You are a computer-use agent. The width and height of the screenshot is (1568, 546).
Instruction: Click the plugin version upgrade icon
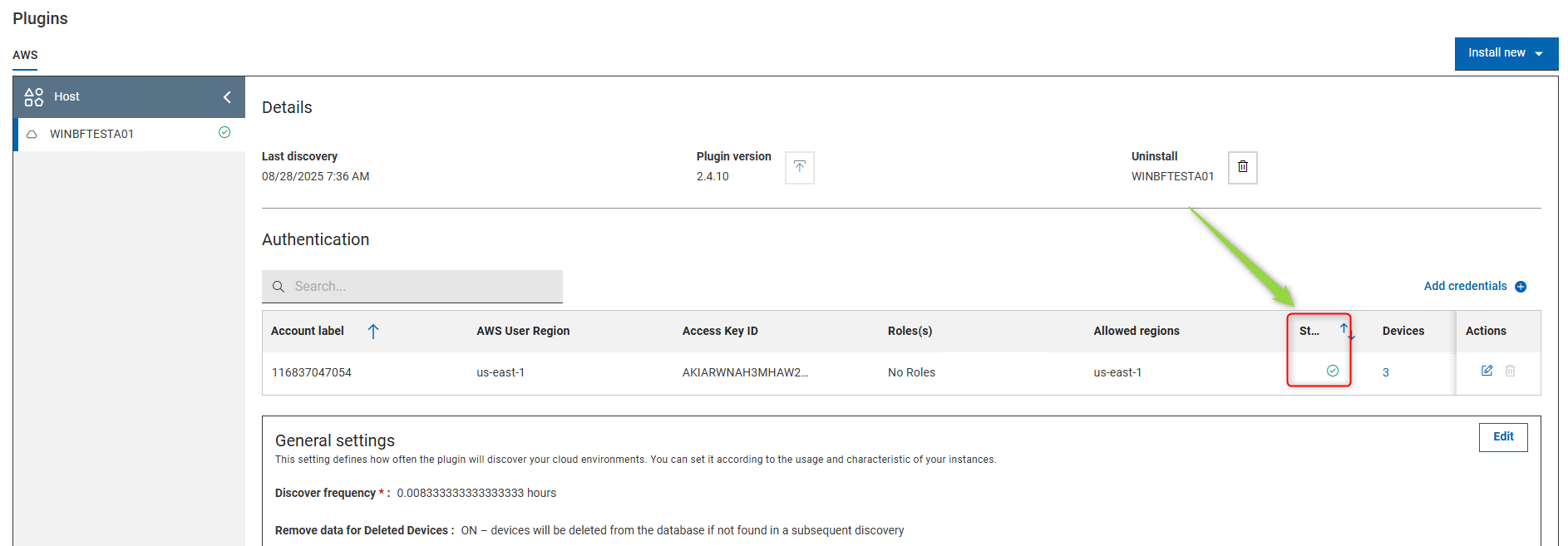pos(799,167)
